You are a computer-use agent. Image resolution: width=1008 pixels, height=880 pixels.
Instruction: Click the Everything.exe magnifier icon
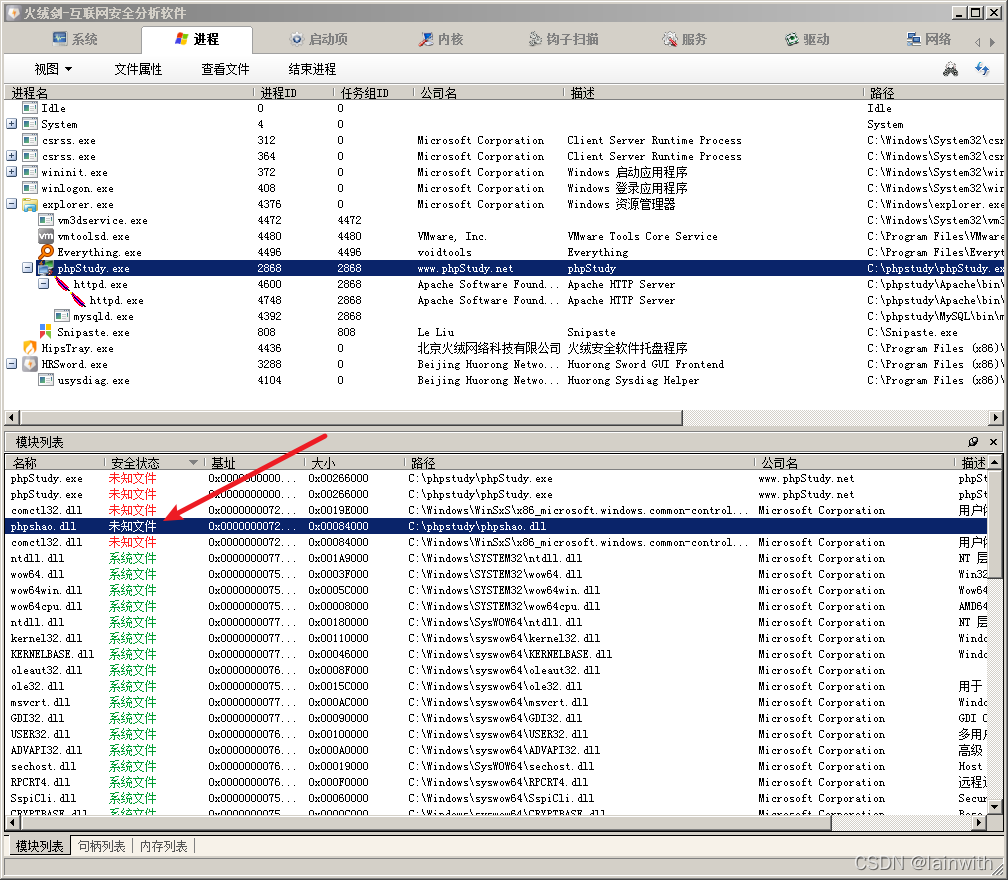[x=46, y=252]
